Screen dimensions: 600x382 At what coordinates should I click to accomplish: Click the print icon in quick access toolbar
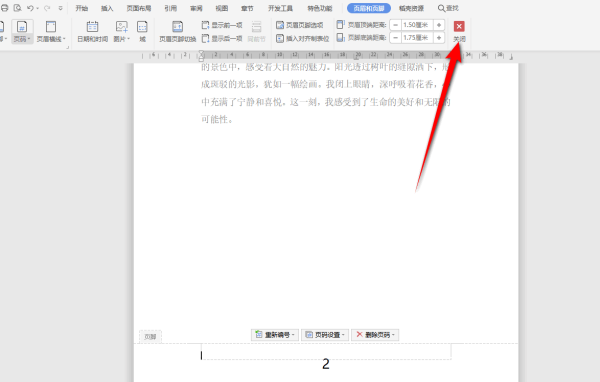click(x=4, y=8)
